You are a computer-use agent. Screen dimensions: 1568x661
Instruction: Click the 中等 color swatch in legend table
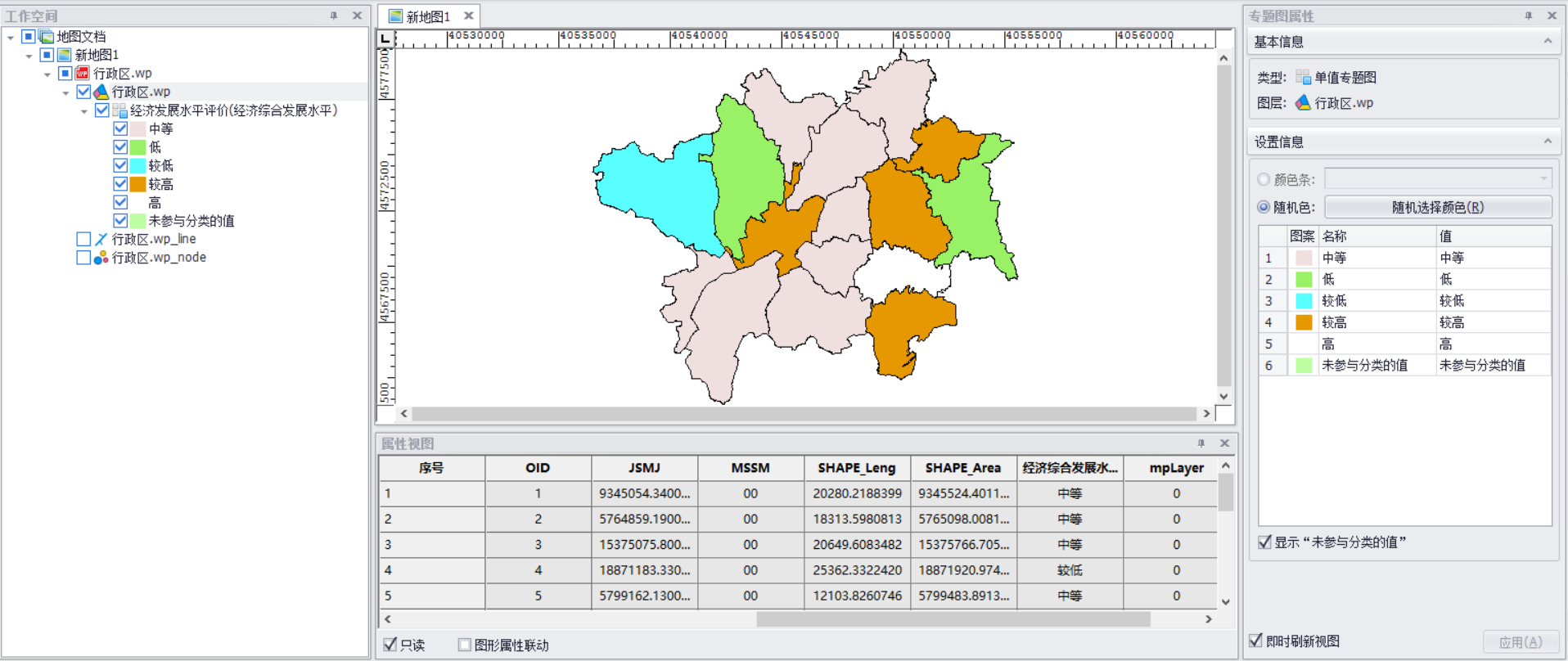pos(1304,258)
